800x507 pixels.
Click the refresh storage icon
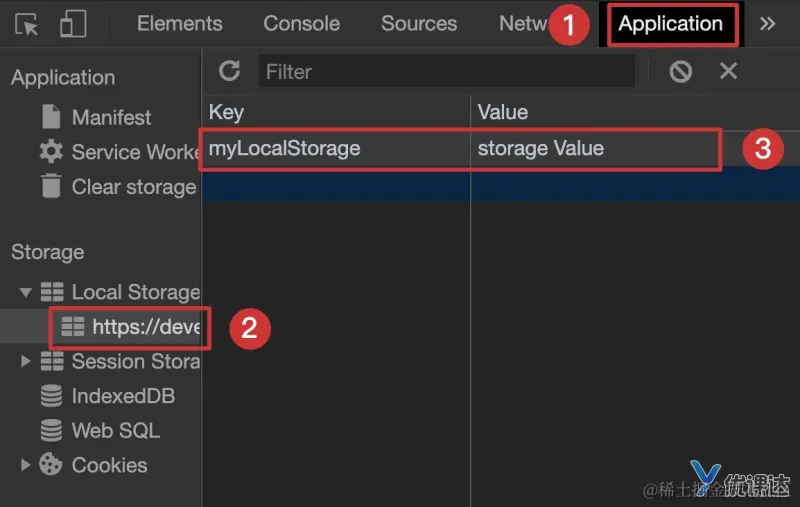[x=230, y=71]
